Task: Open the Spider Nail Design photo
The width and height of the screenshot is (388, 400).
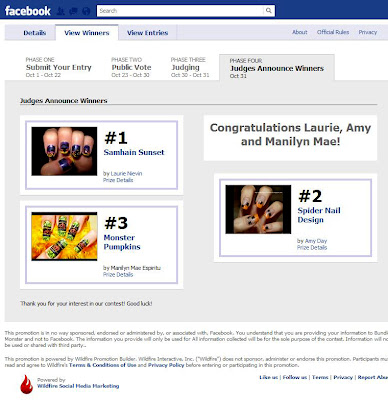Action: pos(258,209)
